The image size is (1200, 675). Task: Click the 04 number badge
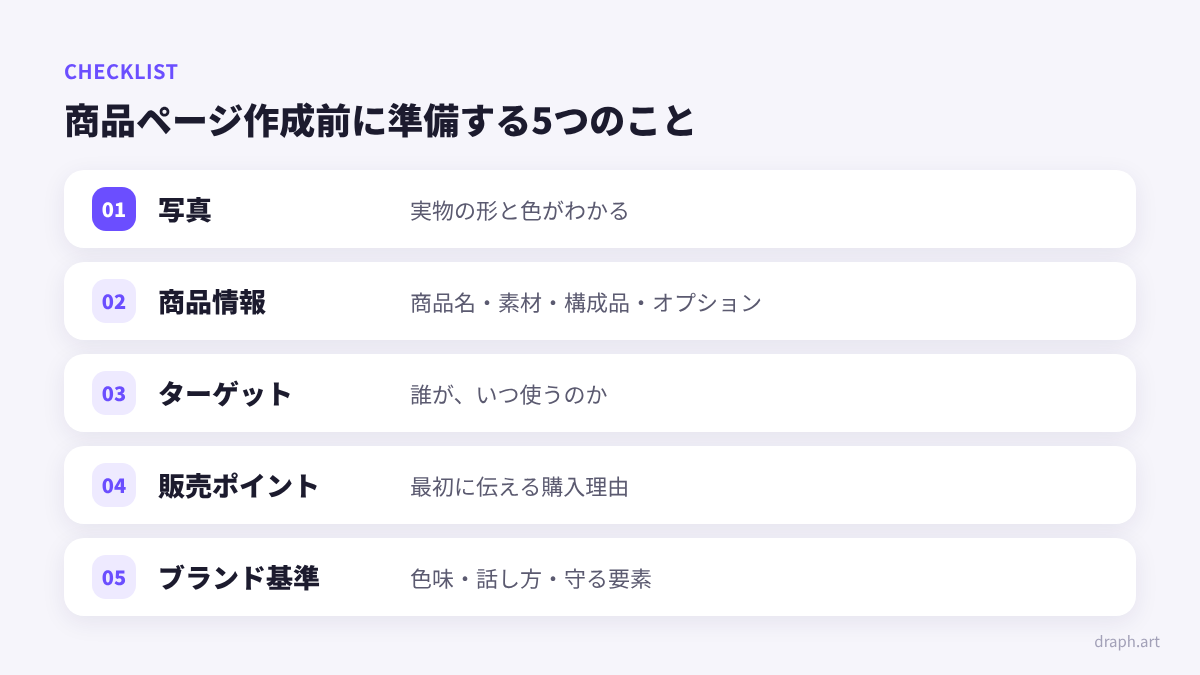[x=114, y=485]
